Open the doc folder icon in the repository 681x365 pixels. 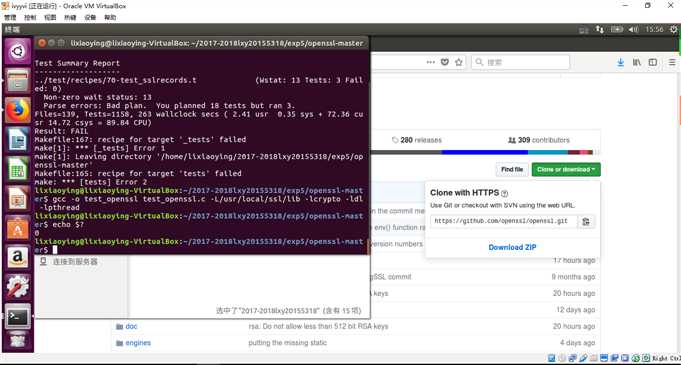click(119, 326)
